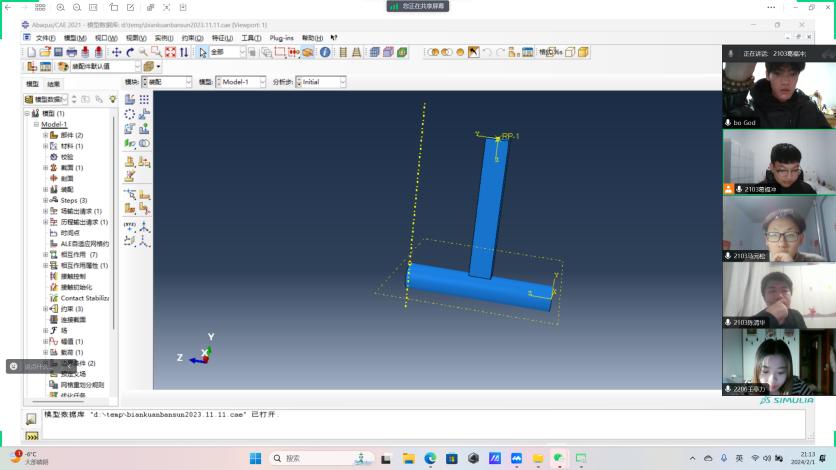Open the 分析步 Initial dropdown

pos(319,82)
